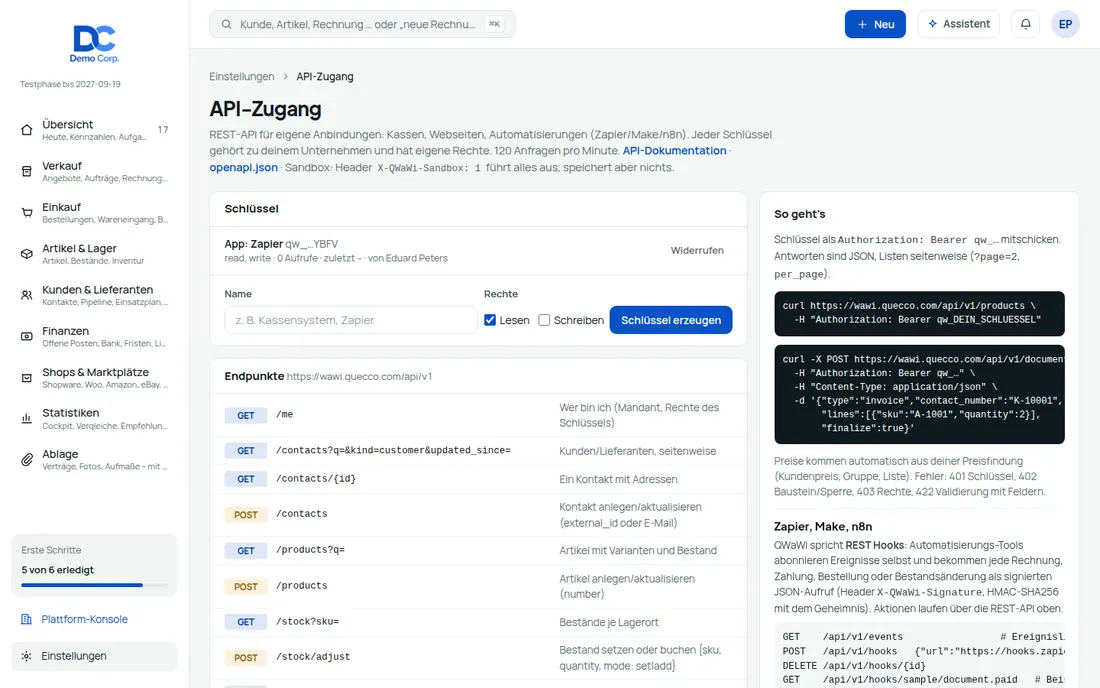Click the curl products code block
Viewport: 1100px width, 688px height.
pyautogui.click(x=919, y=313)
